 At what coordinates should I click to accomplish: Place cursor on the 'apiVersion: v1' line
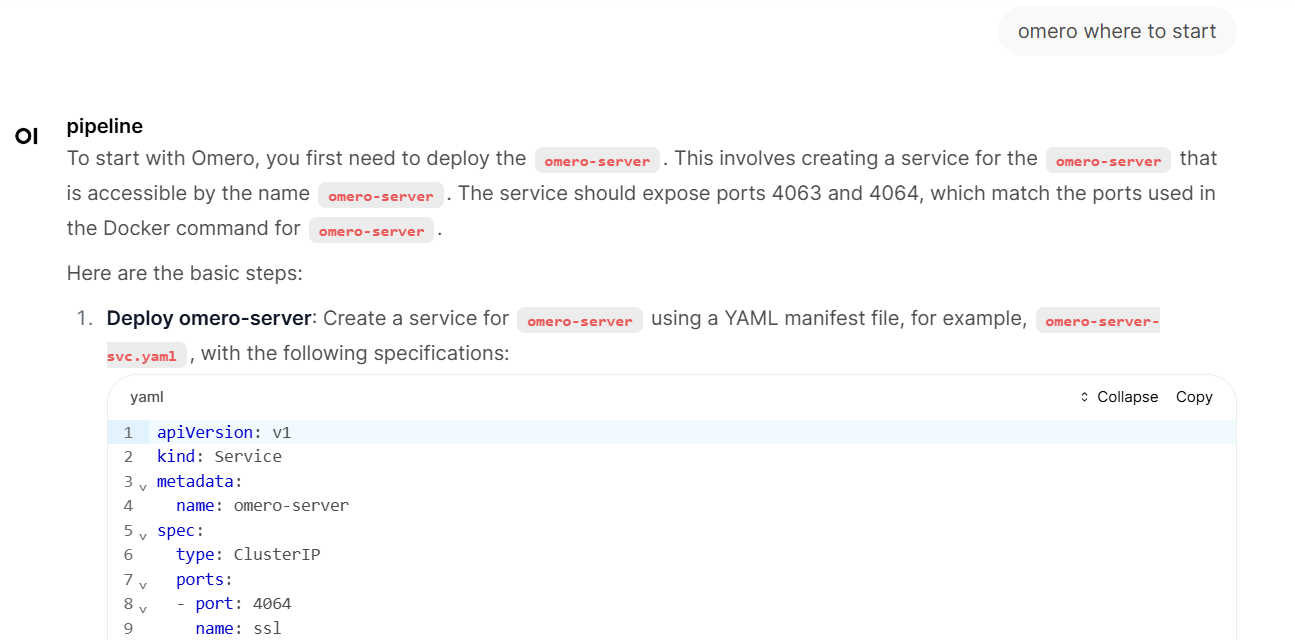(223, 432)
